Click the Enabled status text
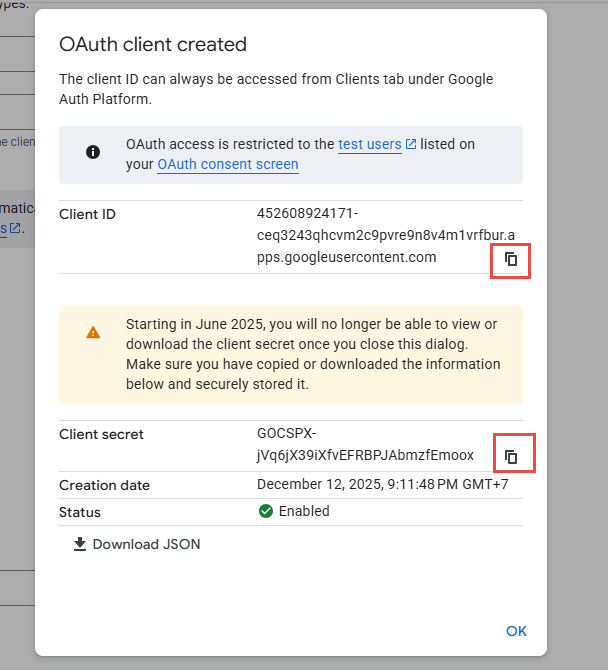The width and height of the screenshot is (608, 670). coord(305,511)
